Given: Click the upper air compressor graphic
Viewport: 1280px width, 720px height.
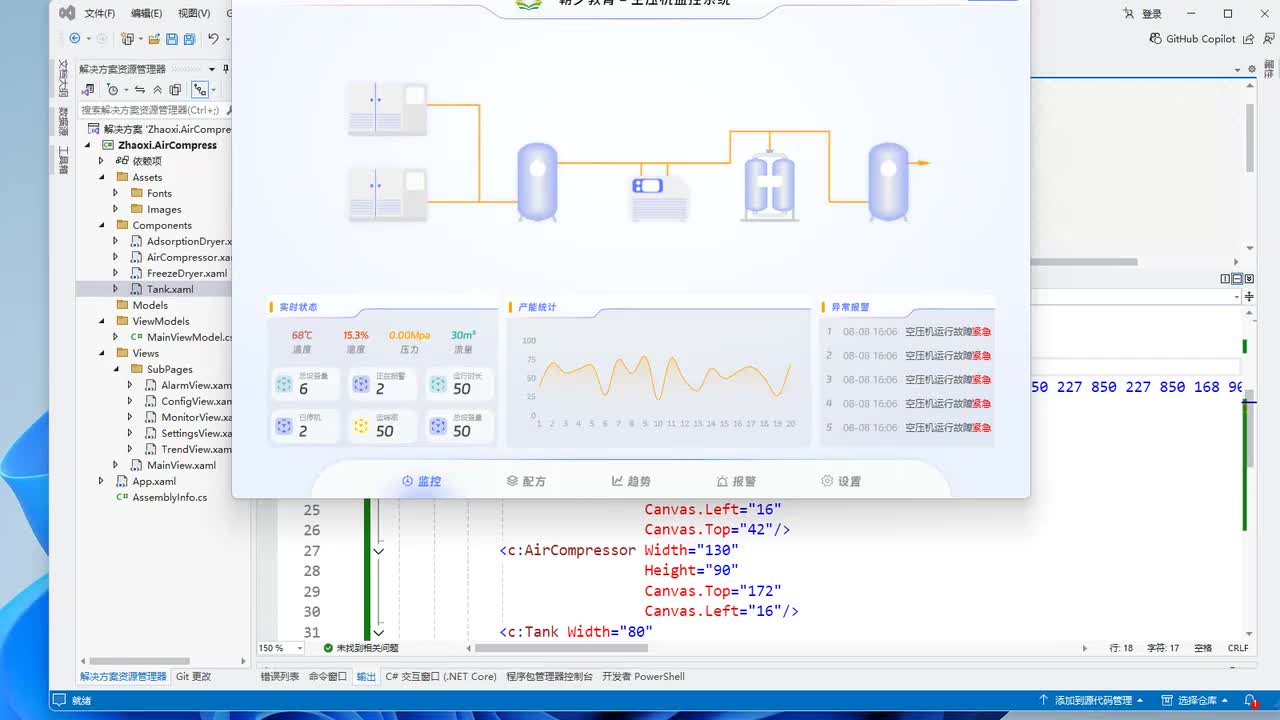Looking at the screenshot, I should point(387,108).
